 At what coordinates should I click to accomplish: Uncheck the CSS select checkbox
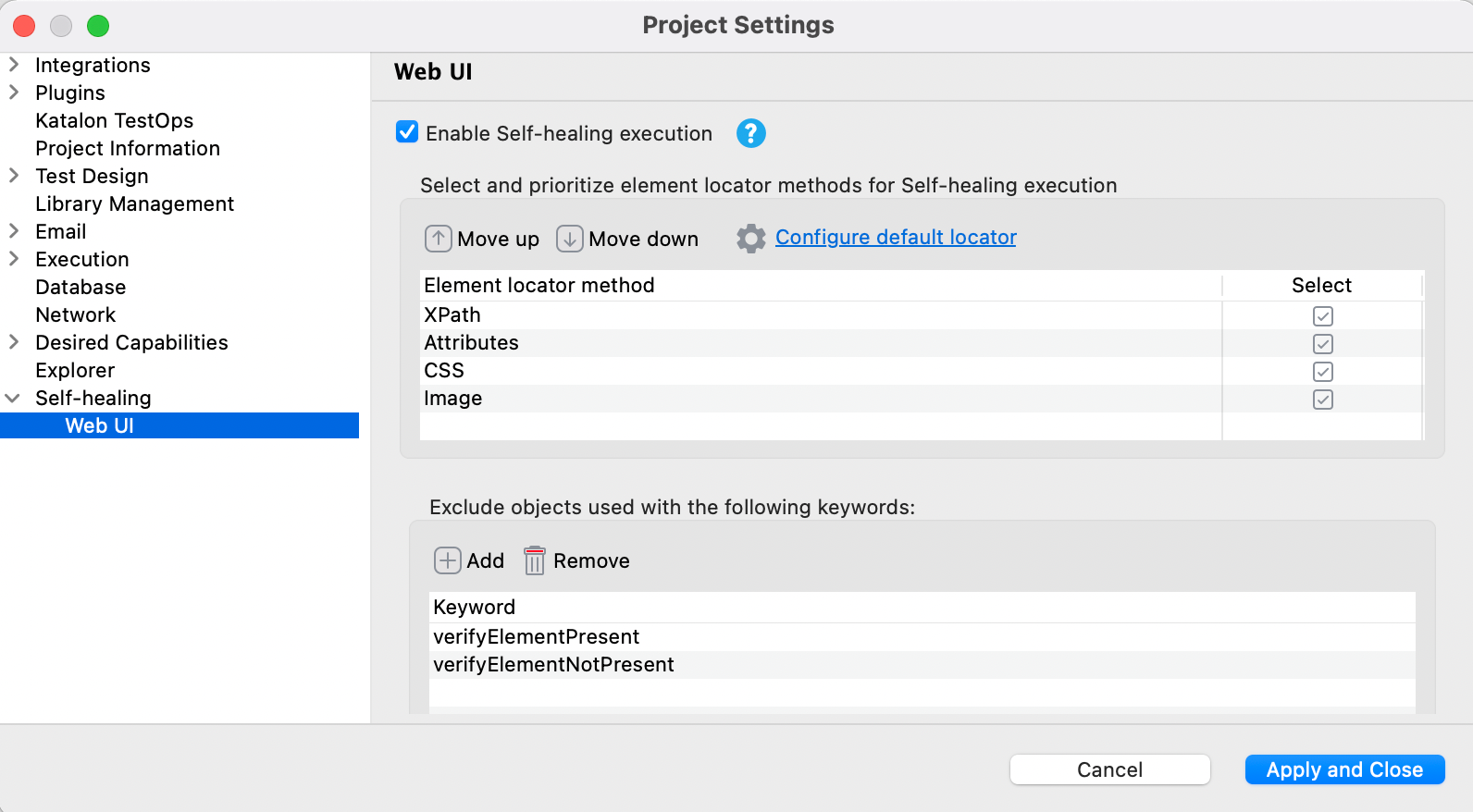point(1323,372)
